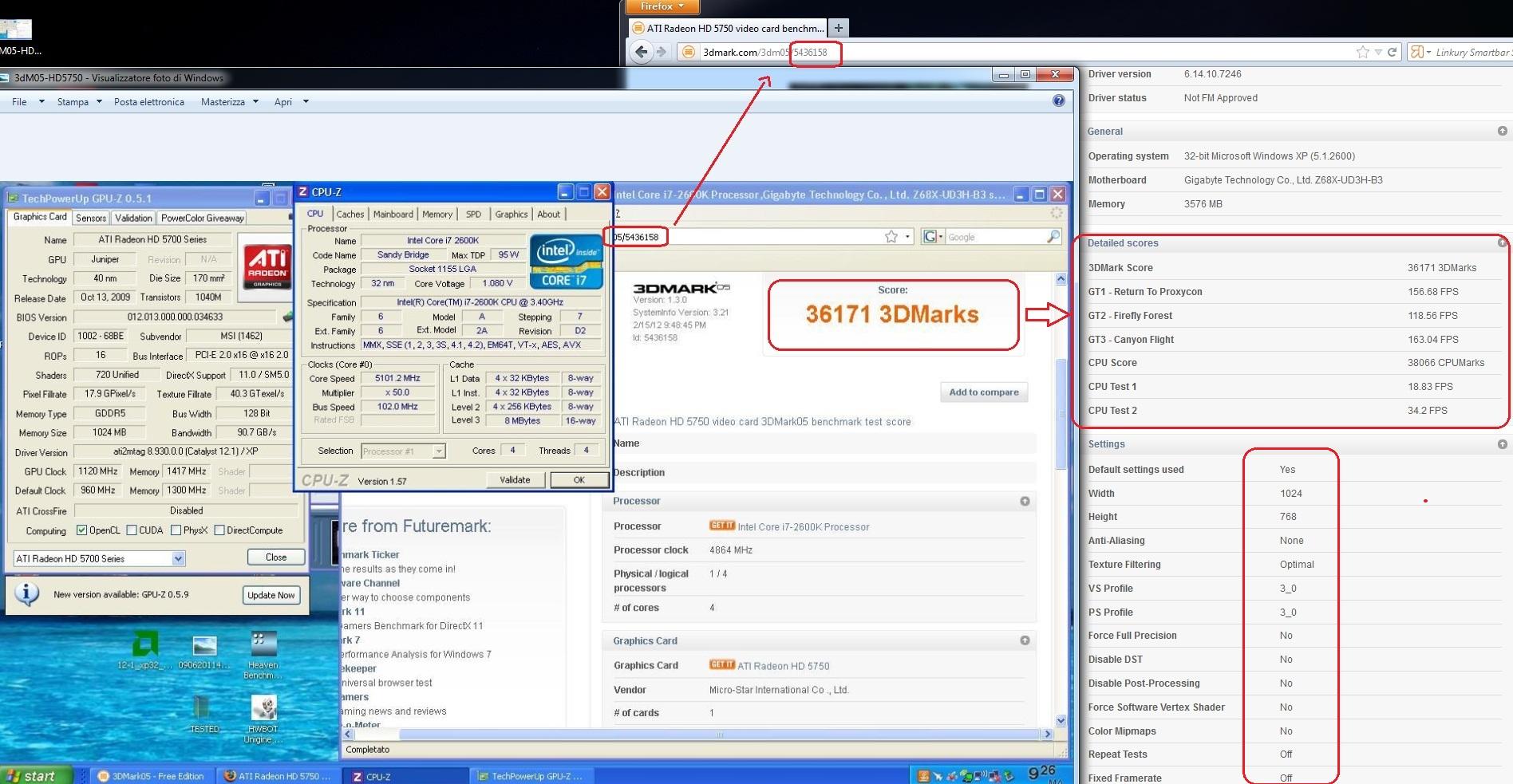The image size is (1513, 784).
Task: Switch to the Sensors tab in GPU-Z
Action: 91,218
